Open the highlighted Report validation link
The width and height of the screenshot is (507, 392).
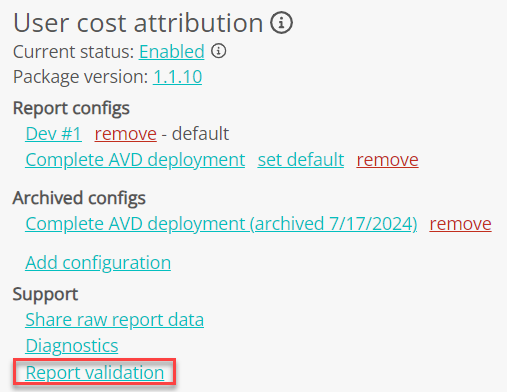(95, 372)
